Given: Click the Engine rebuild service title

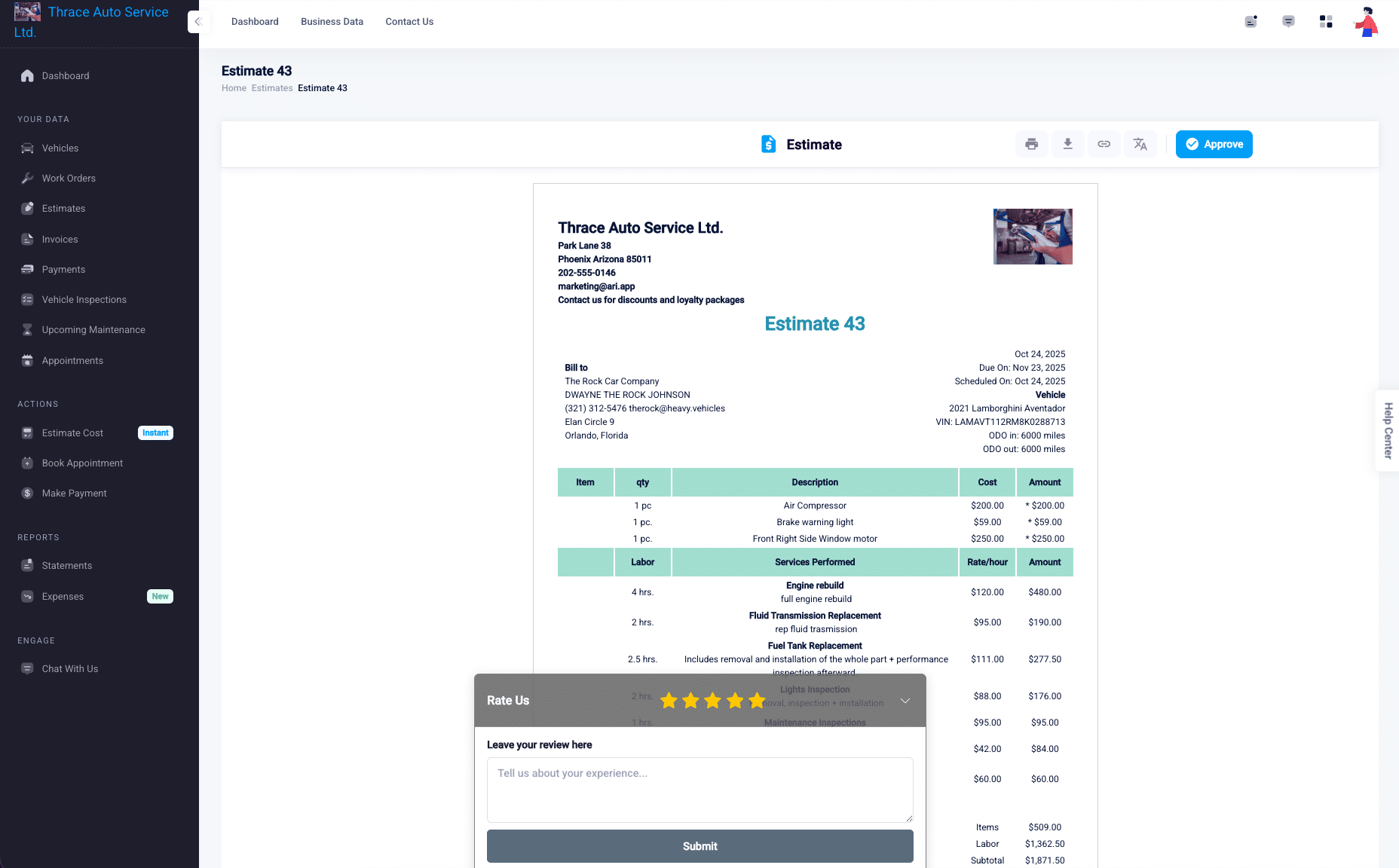Looking at the screenshot, I should 815,585.
